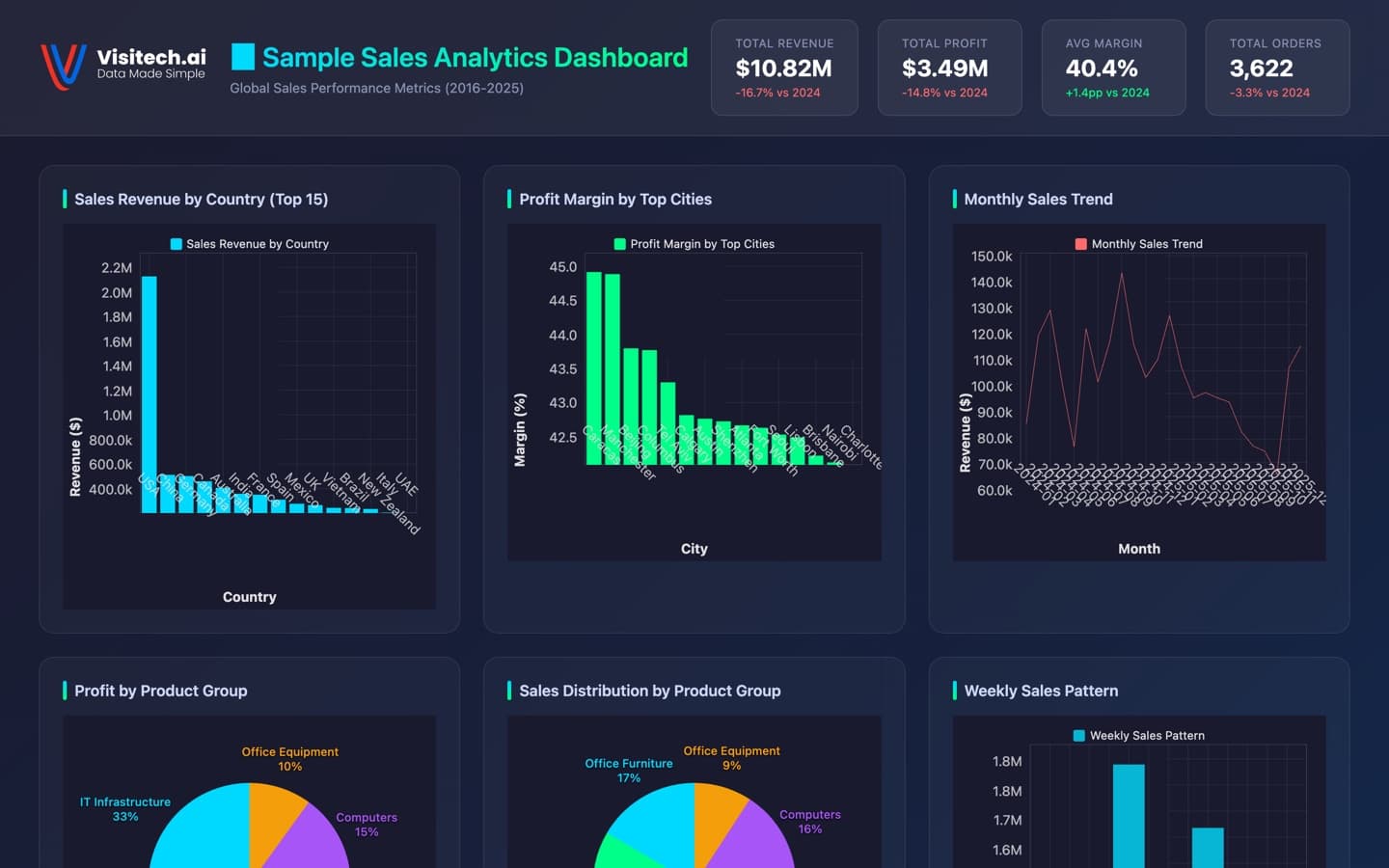The image size is (1389, 868).
Task: Click the City x-axis title
Action: 694,549
